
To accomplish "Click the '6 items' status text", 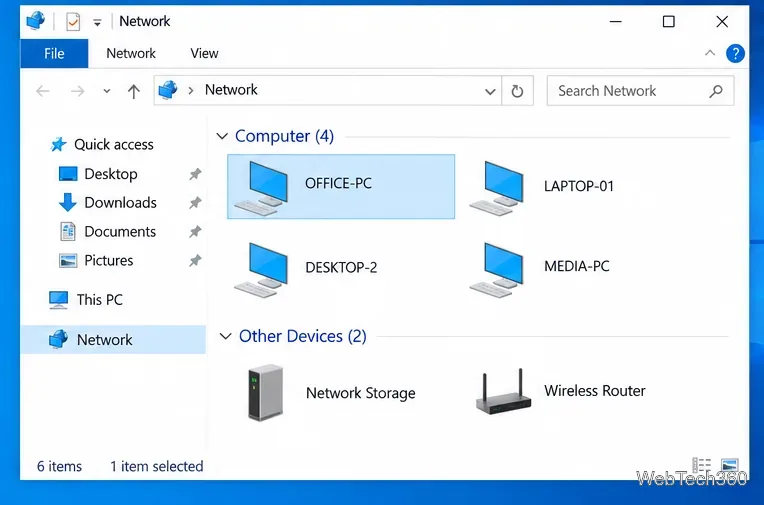I will click(x=59, y=466).
